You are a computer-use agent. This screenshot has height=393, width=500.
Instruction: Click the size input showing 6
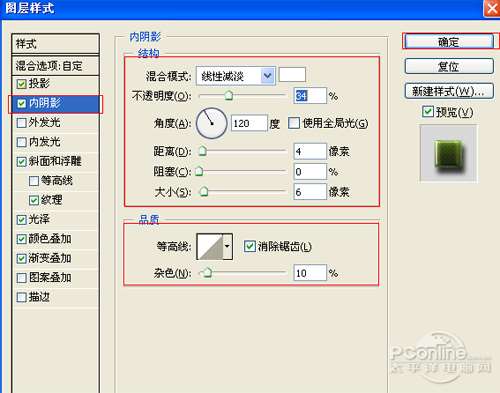coord(310,192)
